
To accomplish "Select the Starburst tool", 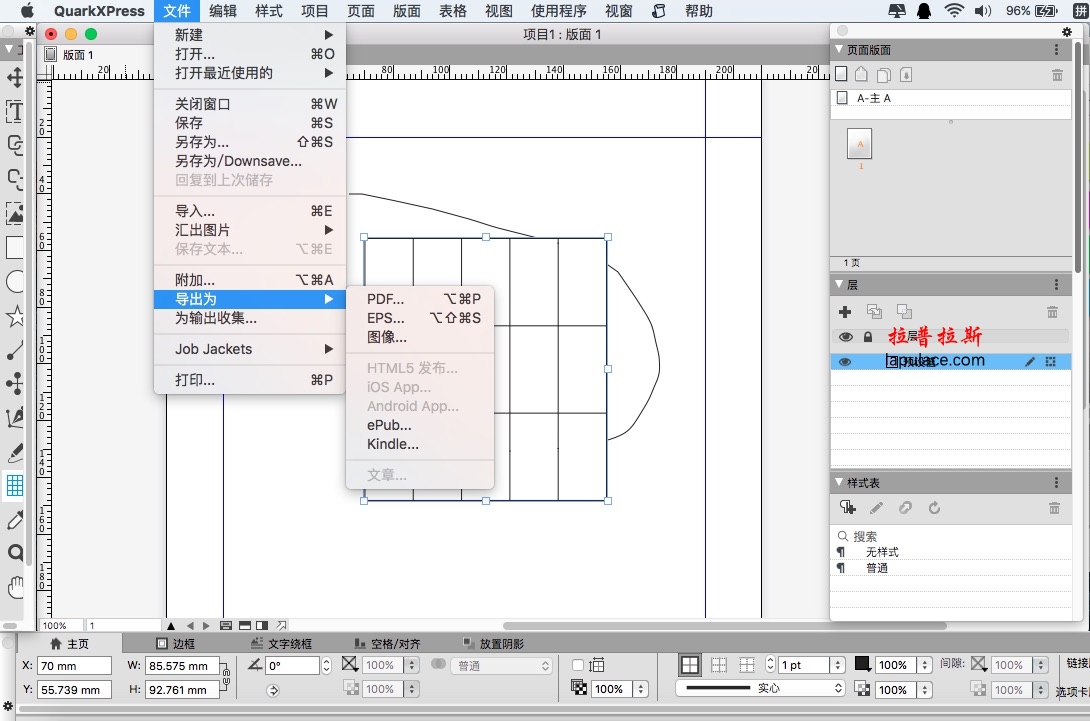I will [x=15, y=316].
